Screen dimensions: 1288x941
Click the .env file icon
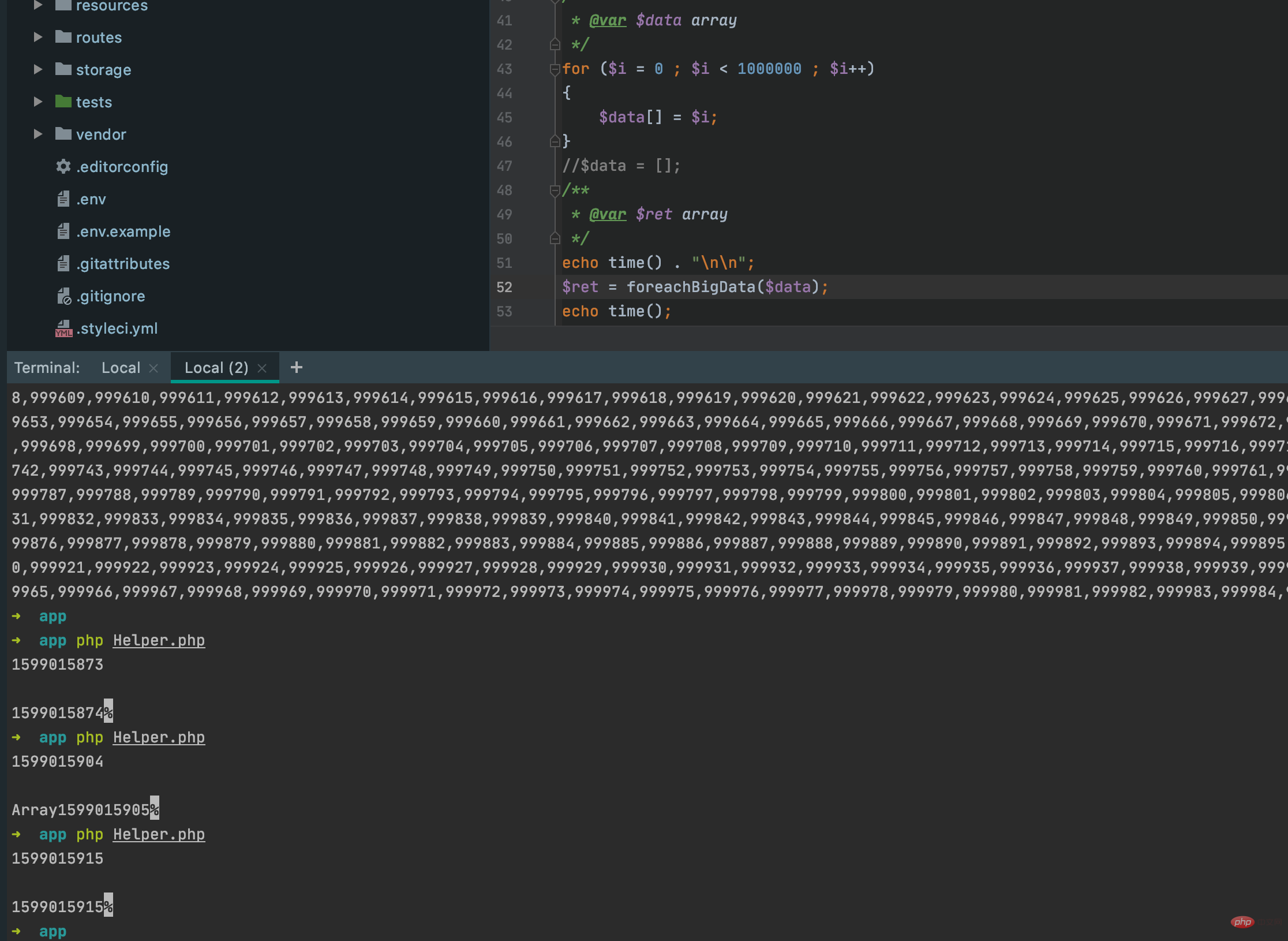coord(63,199)
